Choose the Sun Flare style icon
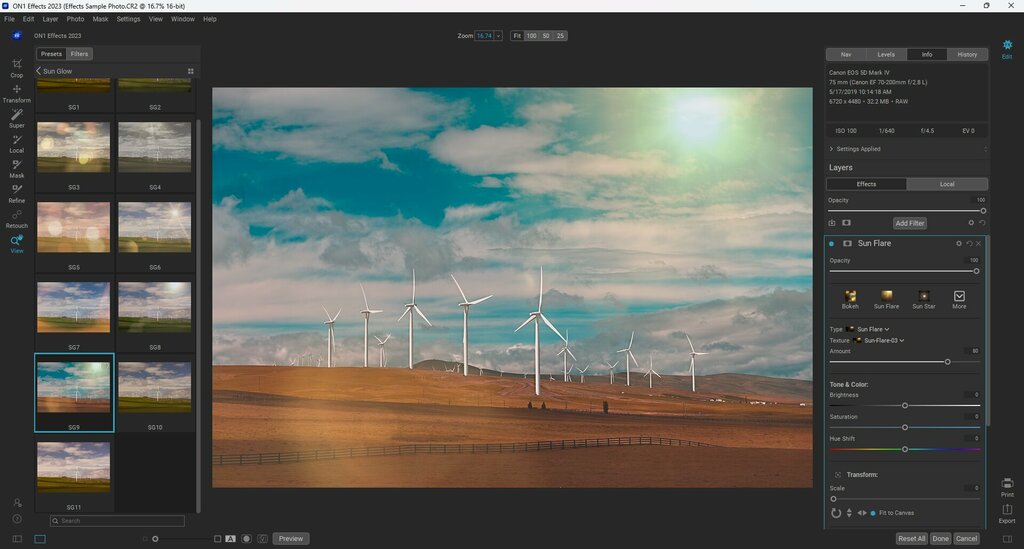Image resolution: width=1024 pixels, height=549 pixels. click(886, 299)
